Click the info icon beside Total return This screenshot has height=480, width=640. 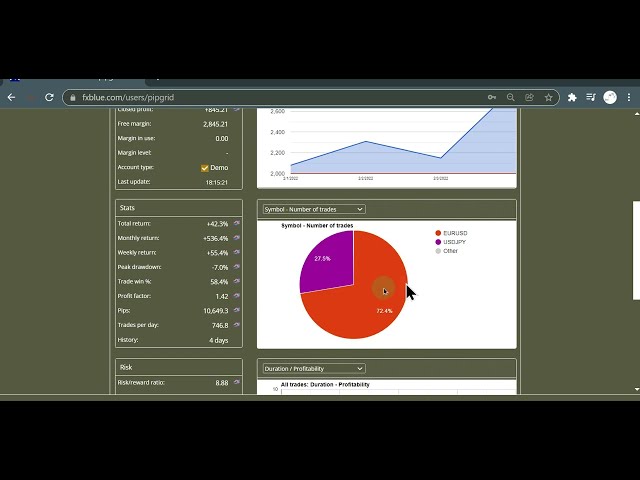click(237, 224)
